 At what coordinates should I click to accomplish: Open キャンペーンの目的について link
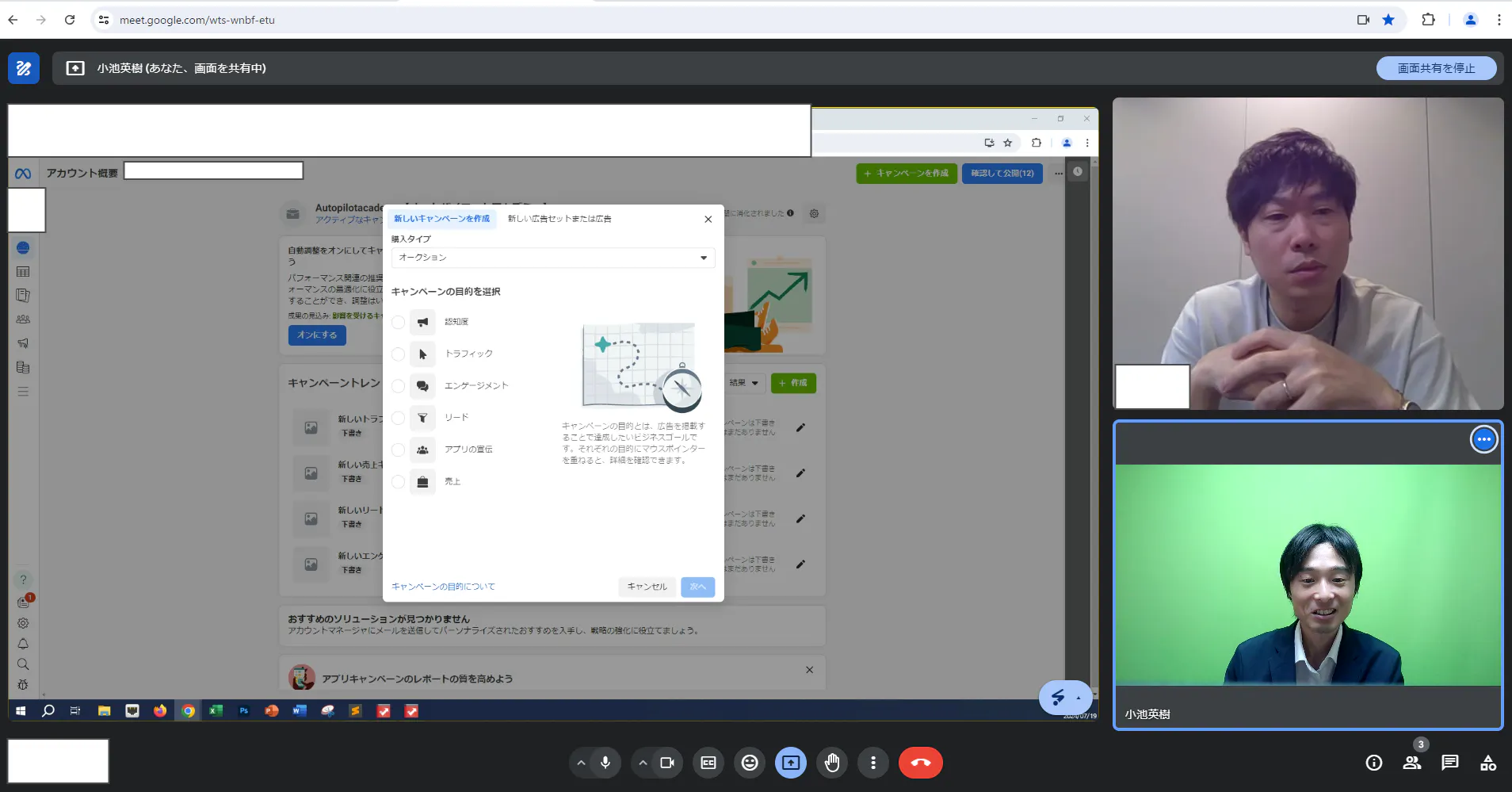443,587
